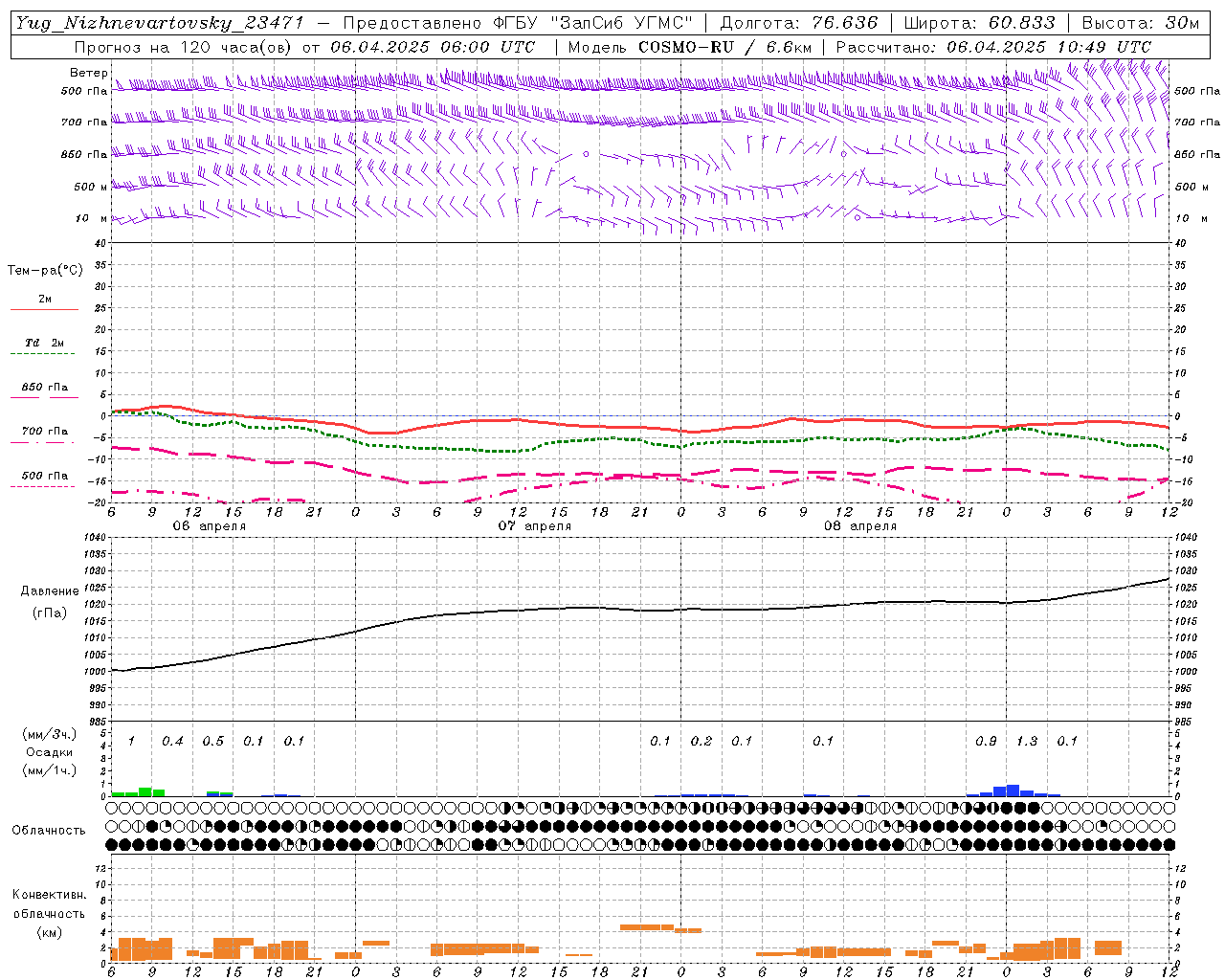Click the 10 м wind level label on right
The height and width of the screenshot is (980, 1225).
(1192, 218)
